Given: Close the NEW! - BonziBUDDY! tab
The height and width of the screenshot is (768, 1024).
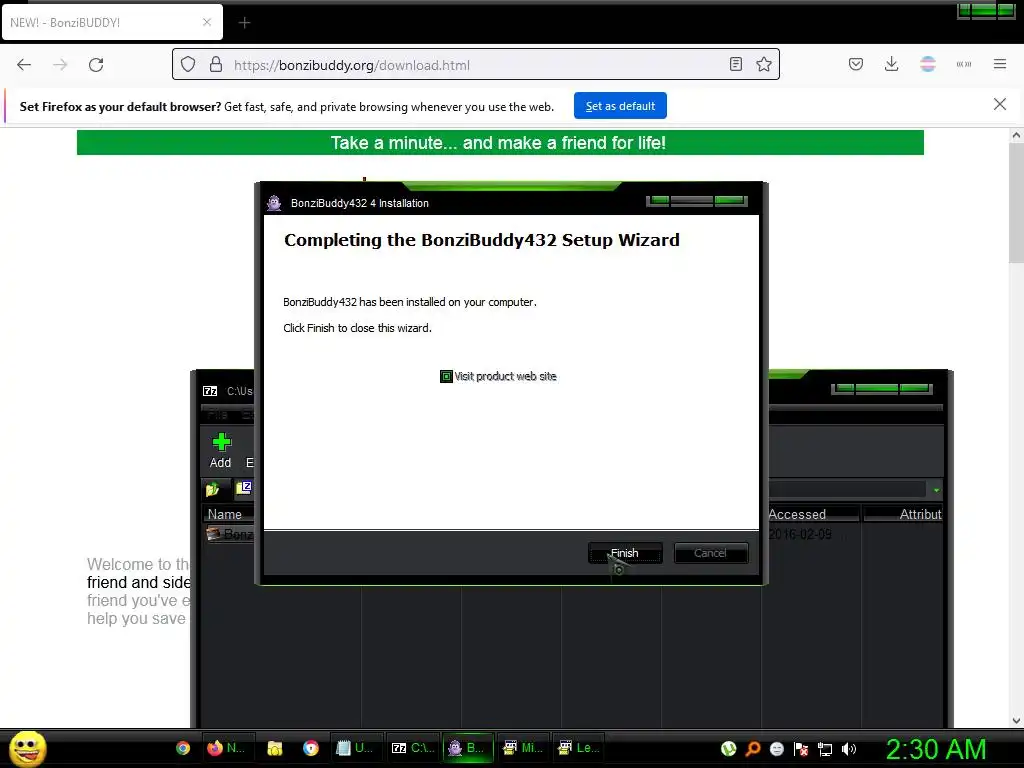Looking at the screenshot, I should click(207, 22).
